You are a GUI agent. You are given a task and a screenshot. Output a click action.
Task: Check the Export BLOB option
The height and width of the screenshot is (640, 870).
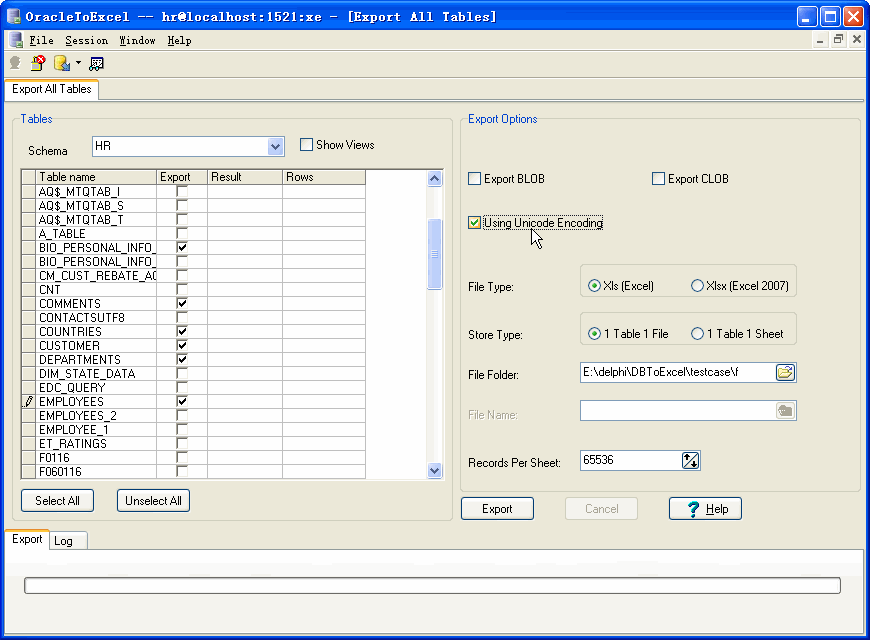[x=474, y=179]
